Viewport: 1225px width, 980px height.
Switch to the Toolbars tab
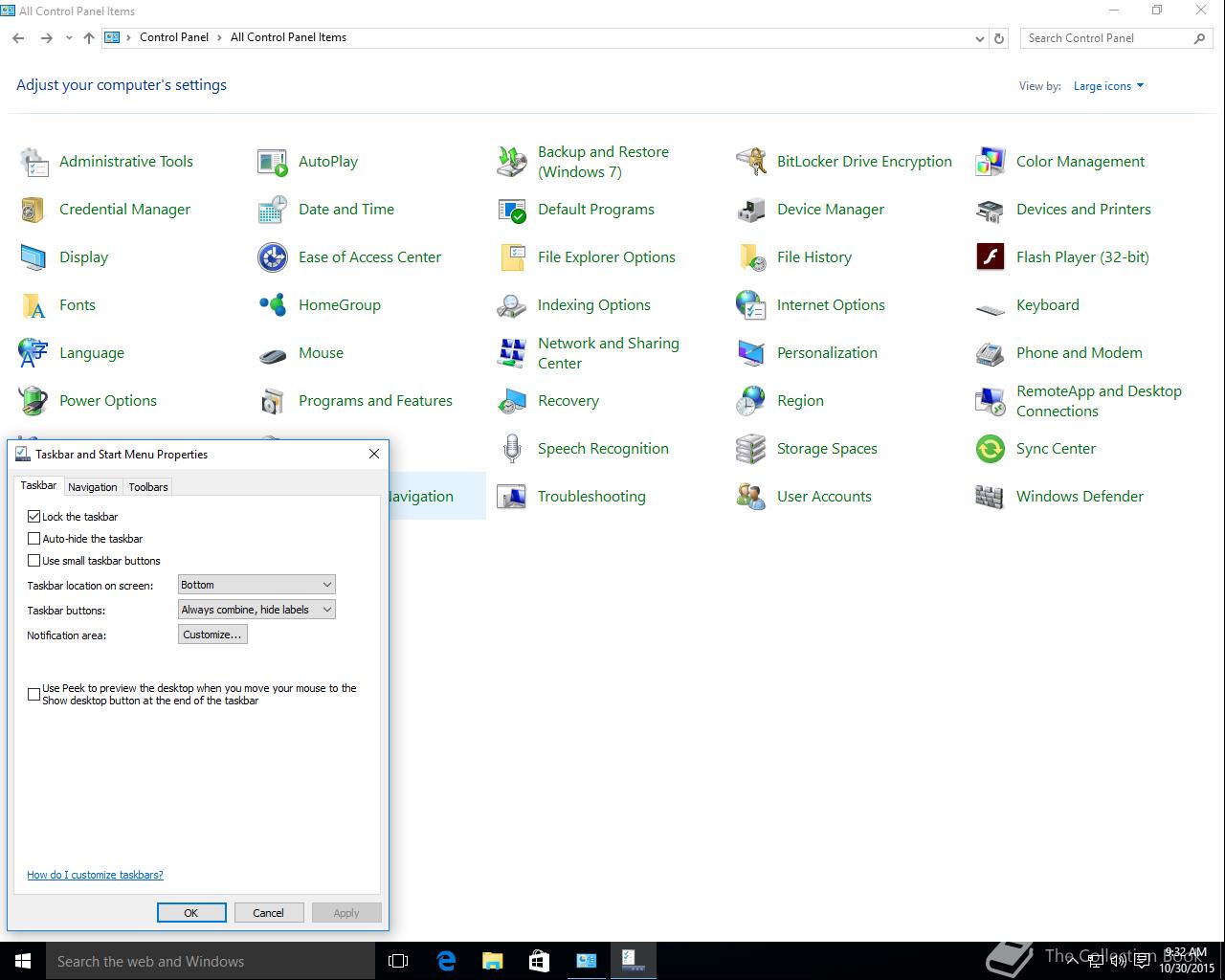pyautogui.click(x=148, y=487)
